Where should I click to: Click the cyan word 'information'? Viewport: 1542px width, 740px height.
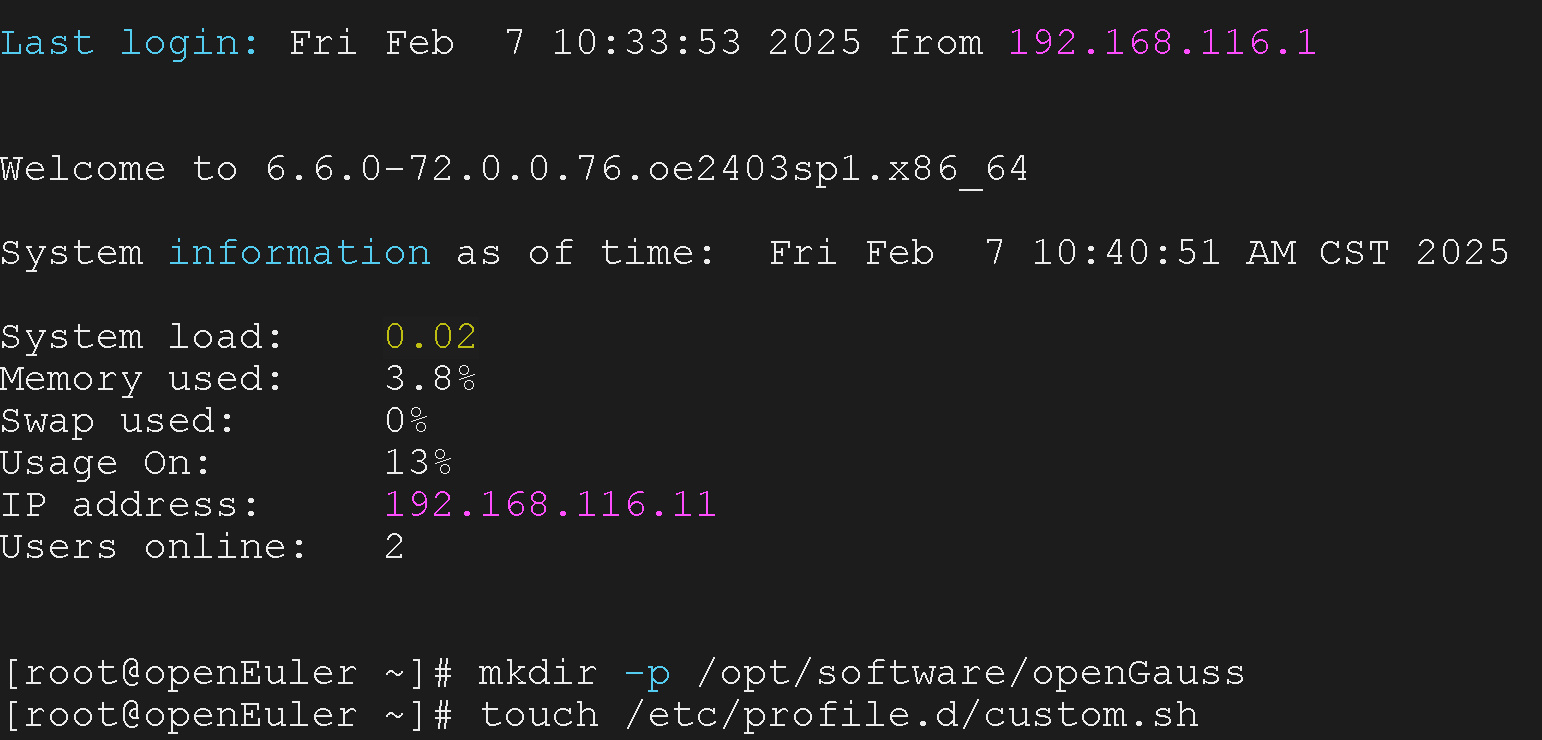pos(299,252)
